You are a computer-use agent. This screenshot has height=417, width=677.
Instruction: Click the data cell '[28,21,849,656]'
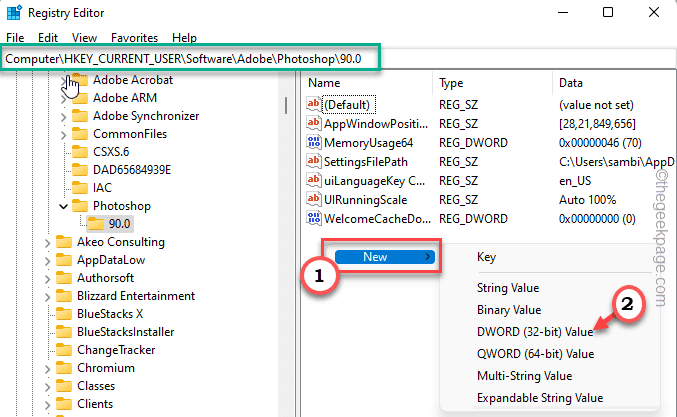pyautogui.click(x=597, y=124)
